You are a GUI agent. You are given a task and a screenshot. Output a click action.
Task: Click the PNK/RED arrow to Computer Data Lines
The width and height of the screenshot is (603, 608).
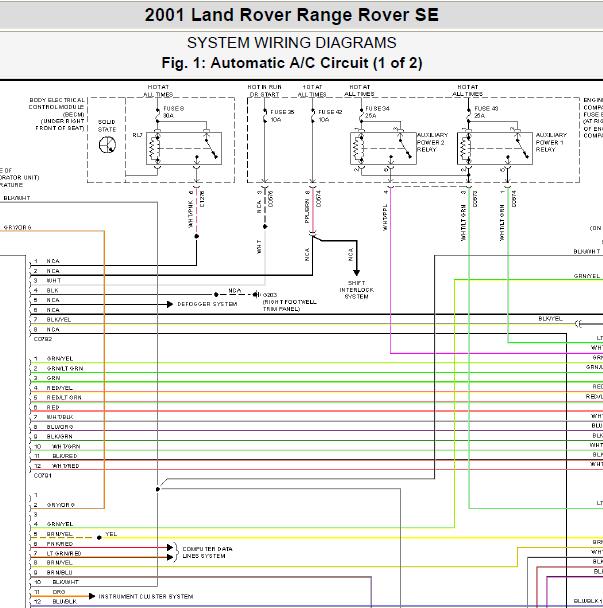click(x=170, y=548)
